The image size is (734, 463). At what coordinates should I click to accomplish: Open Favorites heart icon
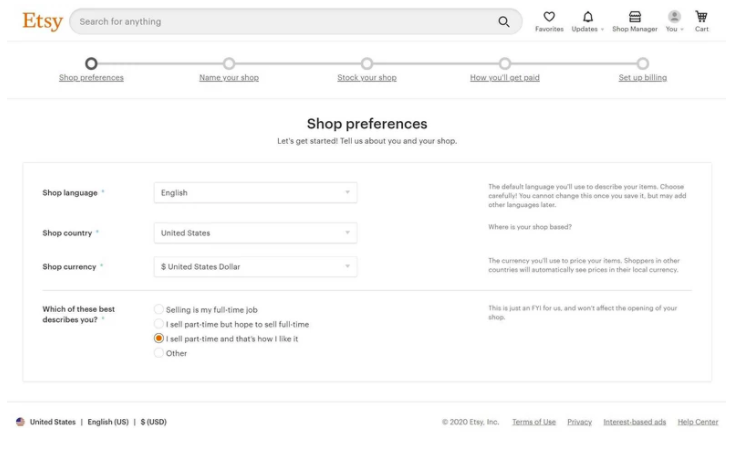[x=549, y=17]
